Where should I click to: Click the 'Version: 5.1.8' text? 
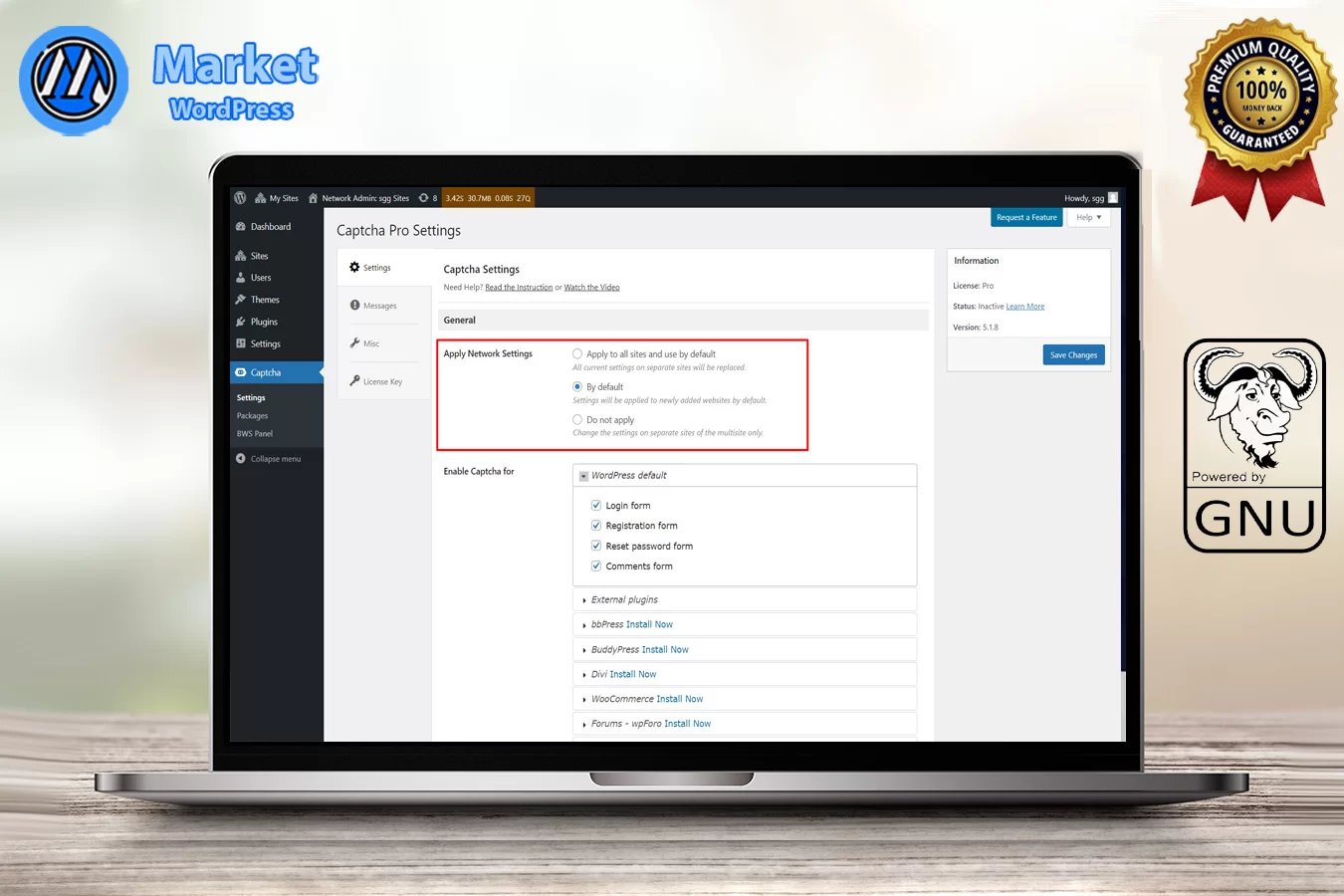click(x=976, y=328)
